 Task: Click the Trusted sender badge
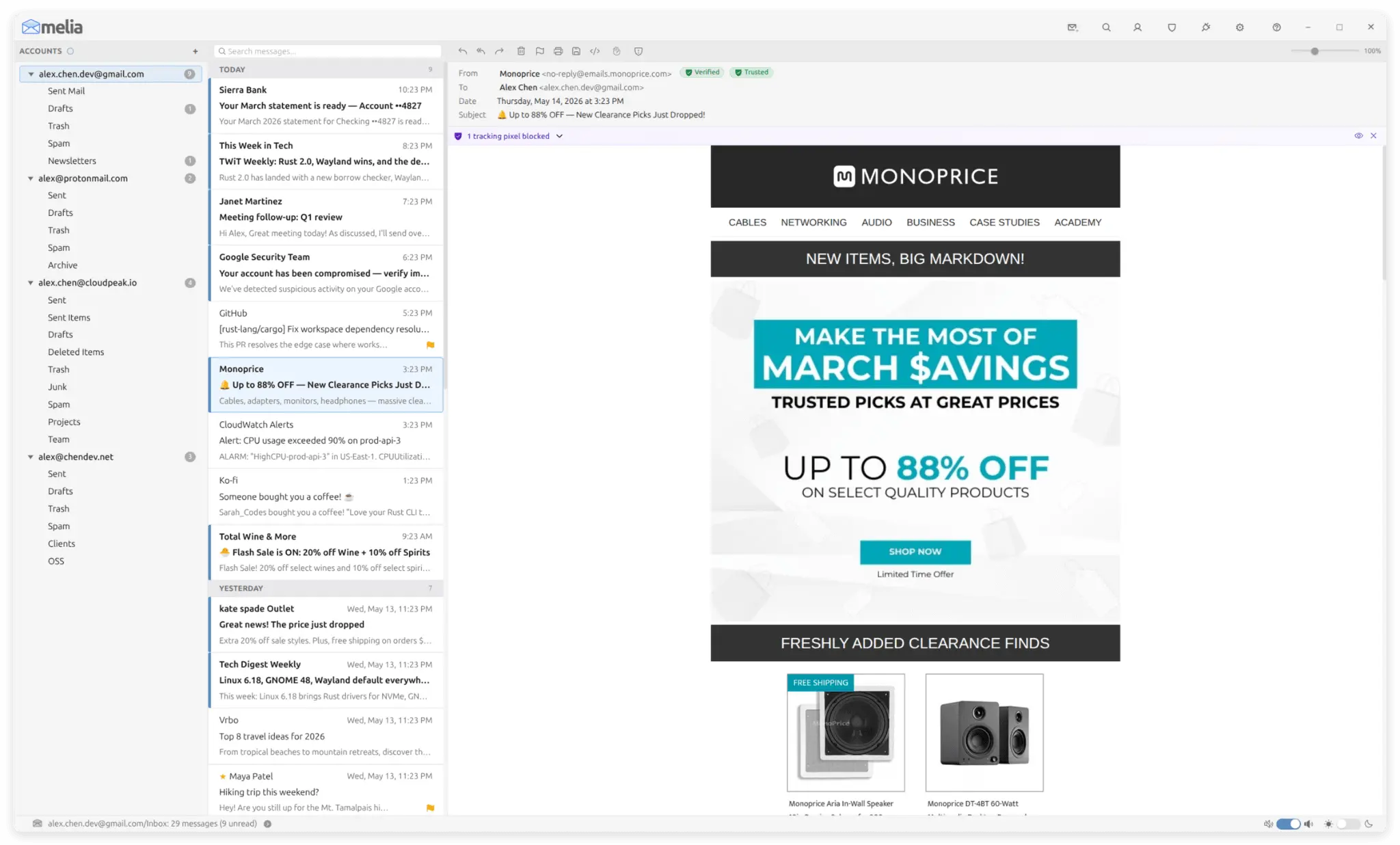tap(751, 72)
